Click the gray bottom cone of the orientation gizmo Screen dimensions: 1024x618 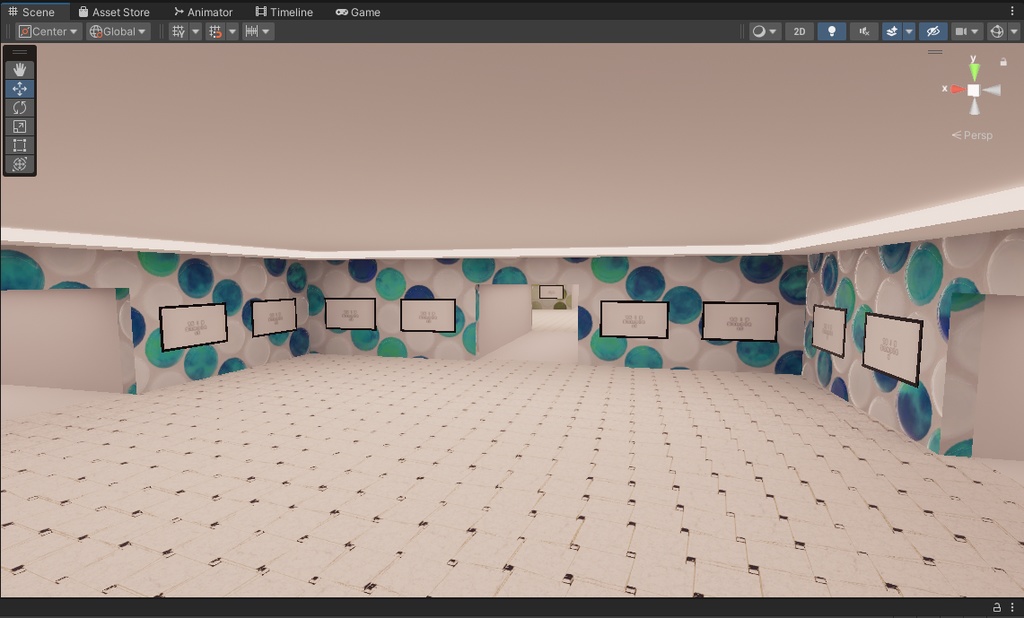[x=974, y=106]
